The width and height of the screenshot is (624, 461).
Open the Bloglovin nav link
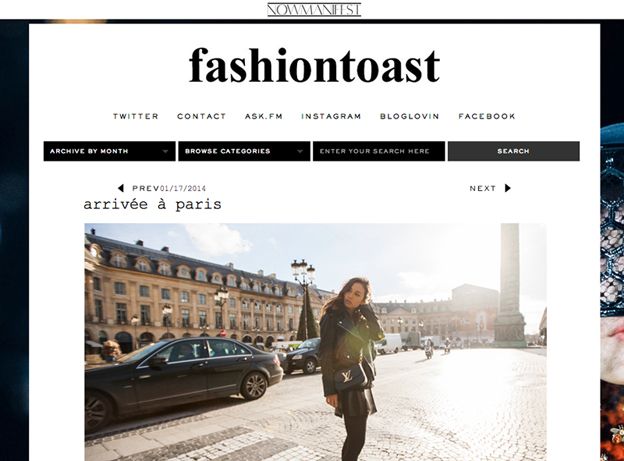point(410,116)
